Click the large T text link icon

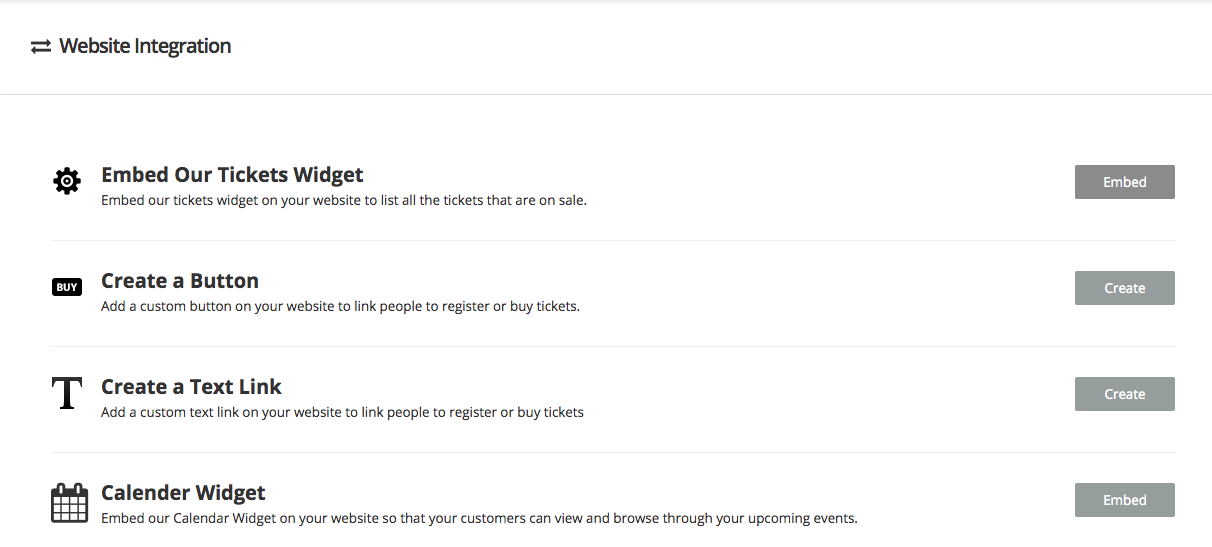(66, 394)
